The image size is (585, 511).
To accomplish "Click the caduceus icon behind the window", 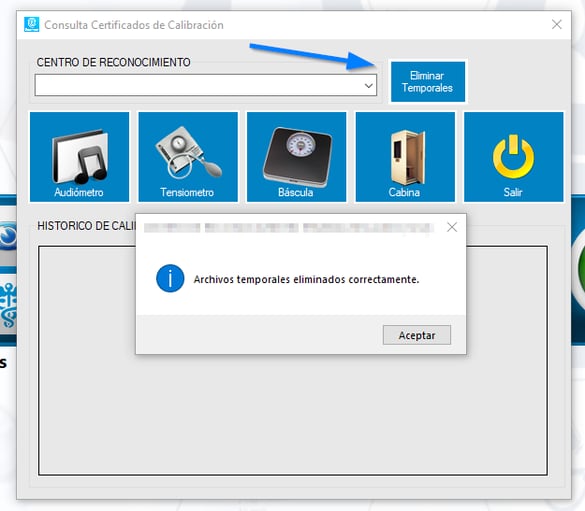I will coord(8,305).
